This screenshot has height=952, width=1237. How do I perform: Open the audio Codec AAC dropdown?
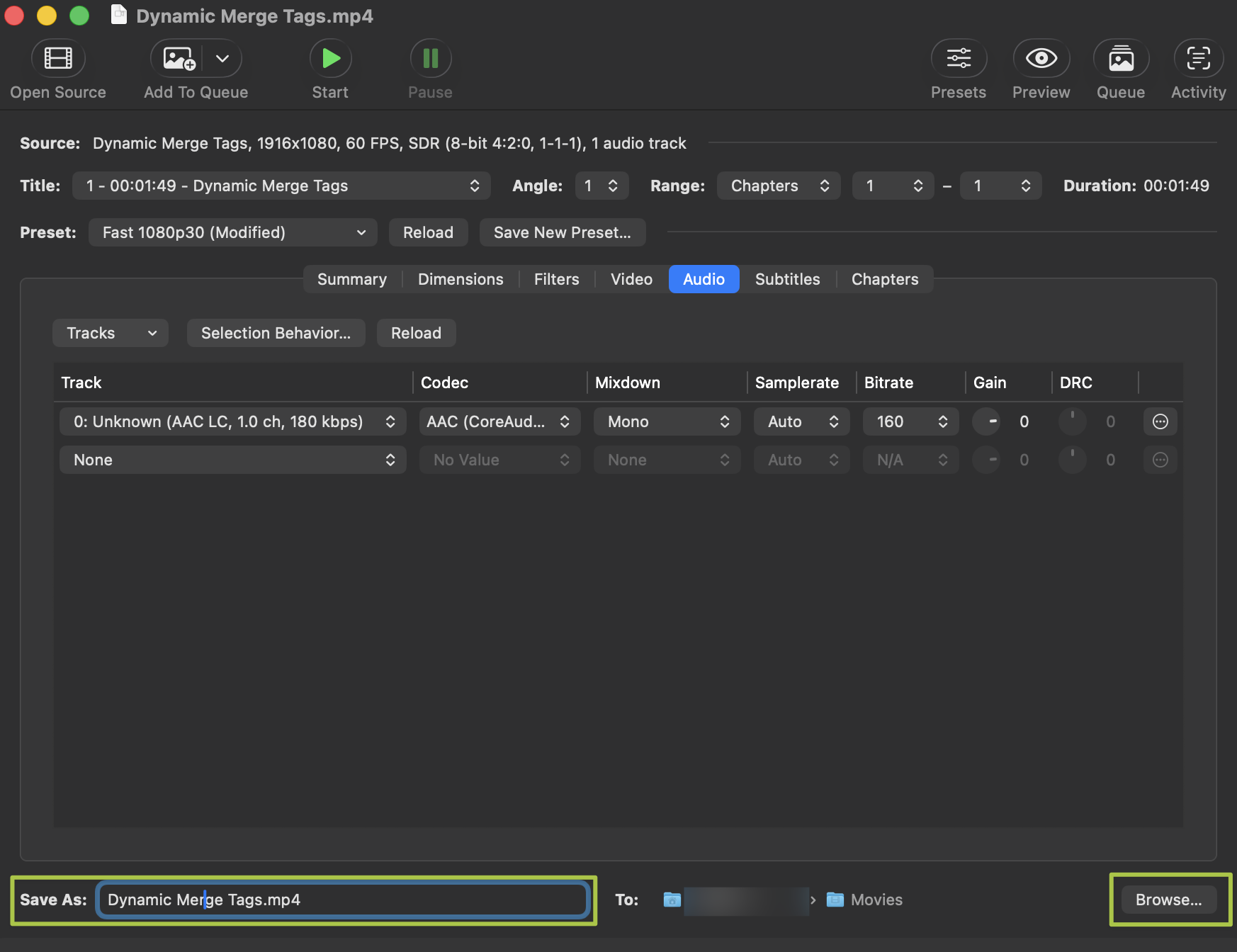click(499, 421)
